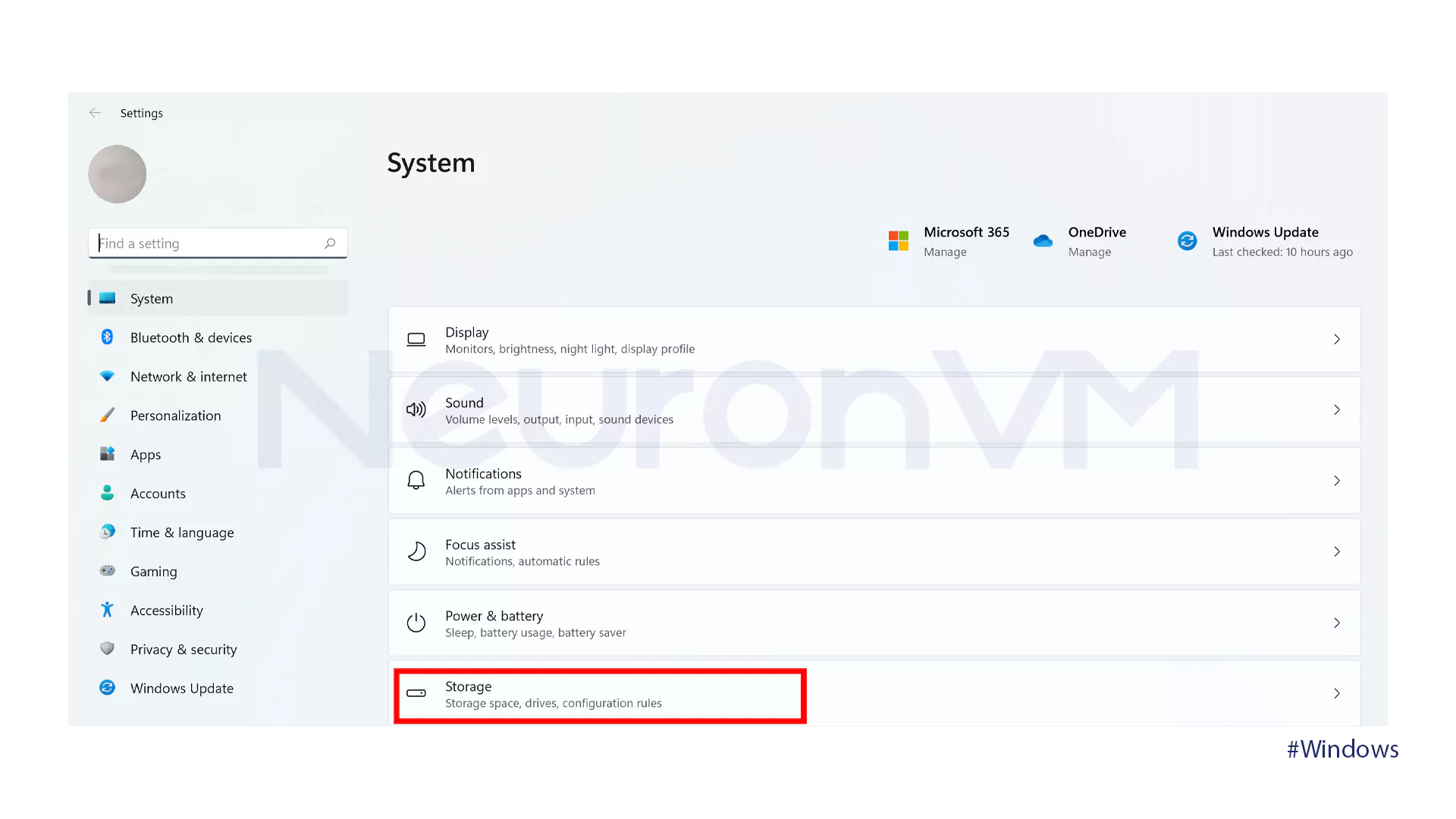Click the Personalization paintbrush icon
Screen dimensions: 1456x819
click(x=107, y=415)
